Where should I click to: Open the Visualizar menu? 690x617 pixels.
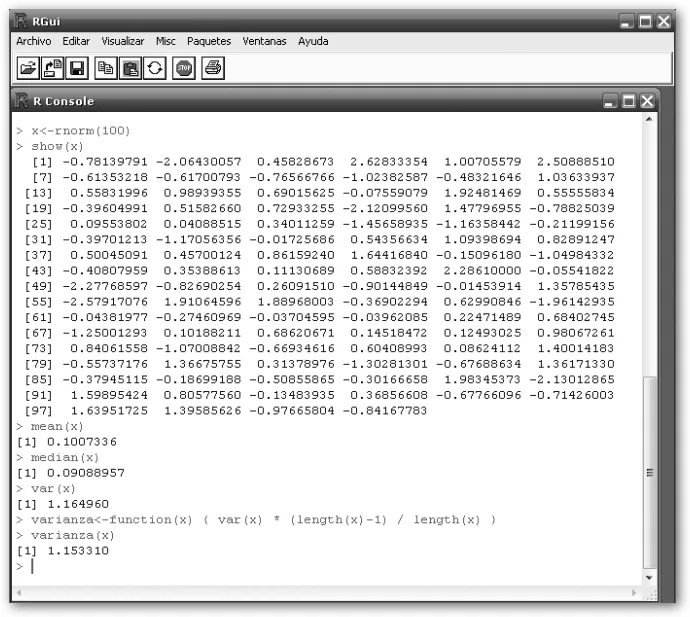122,41
